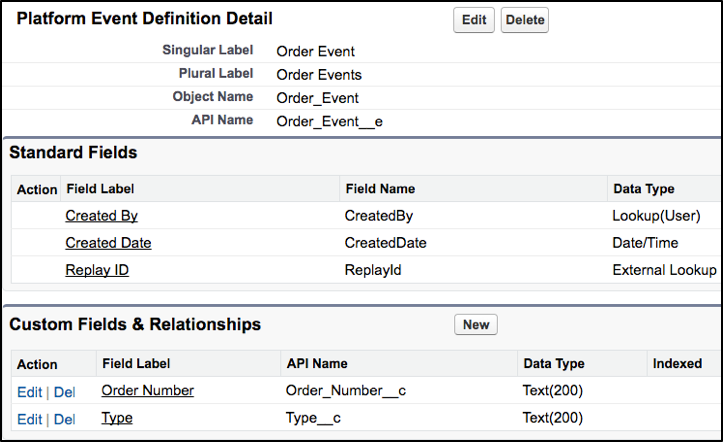The image size is (723, 442).
Task: Open the Created Date field link
Action: point(108,243)
